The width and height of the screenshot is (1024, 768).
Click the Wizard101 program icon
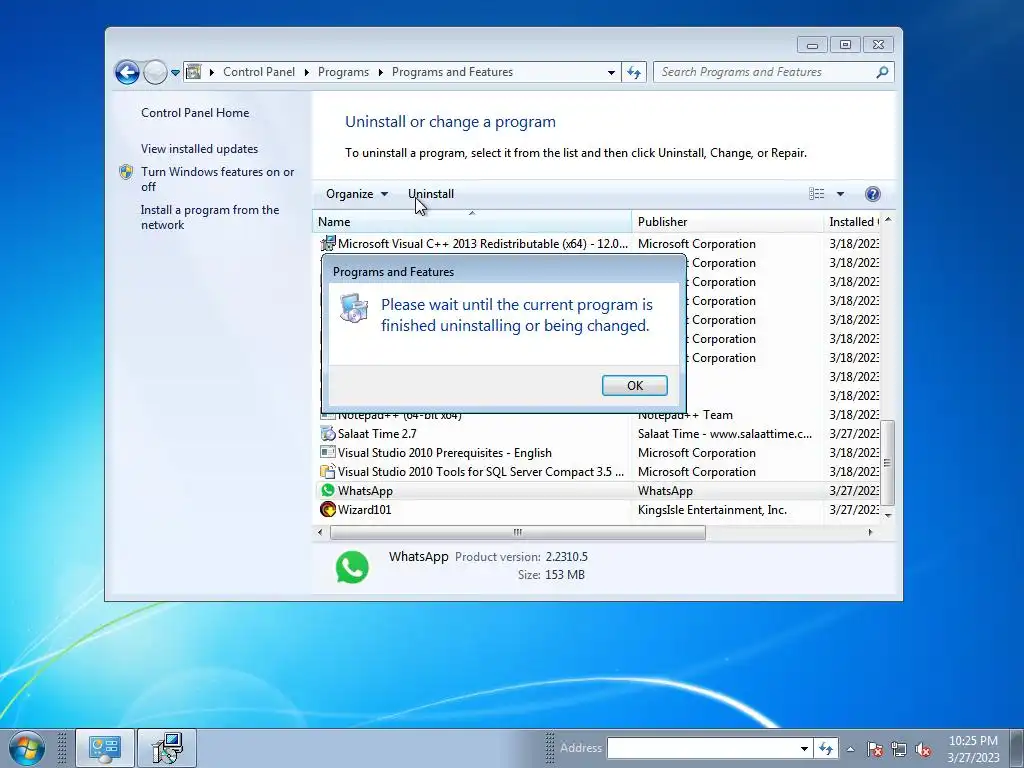(328, 509)
